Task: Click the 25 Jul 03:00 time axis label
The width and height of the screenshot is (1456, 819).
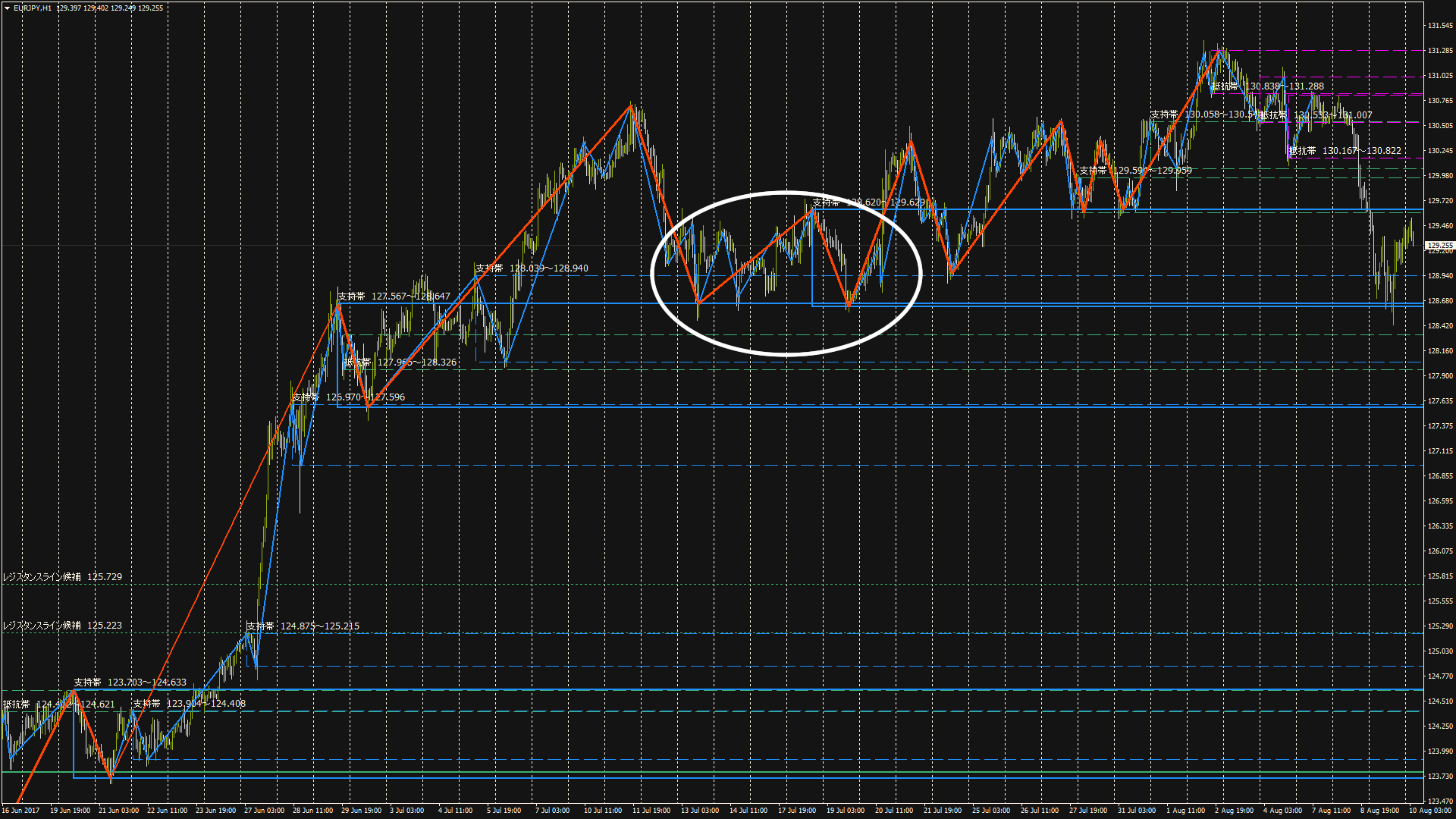Action: [x=990, y=811]
